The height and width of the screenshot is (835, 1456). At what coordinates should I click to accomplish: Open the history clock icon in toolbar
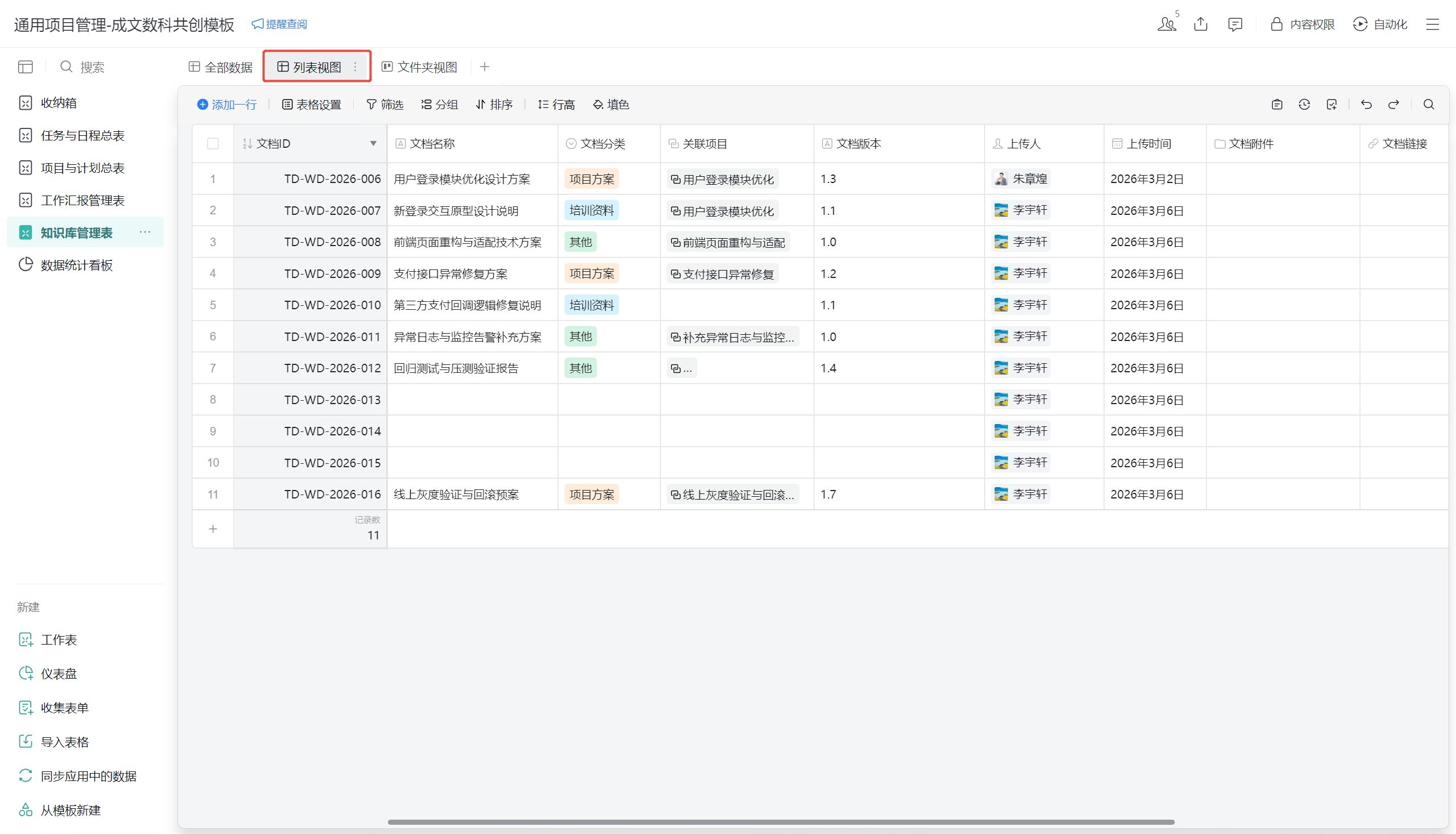[1304, 105]
